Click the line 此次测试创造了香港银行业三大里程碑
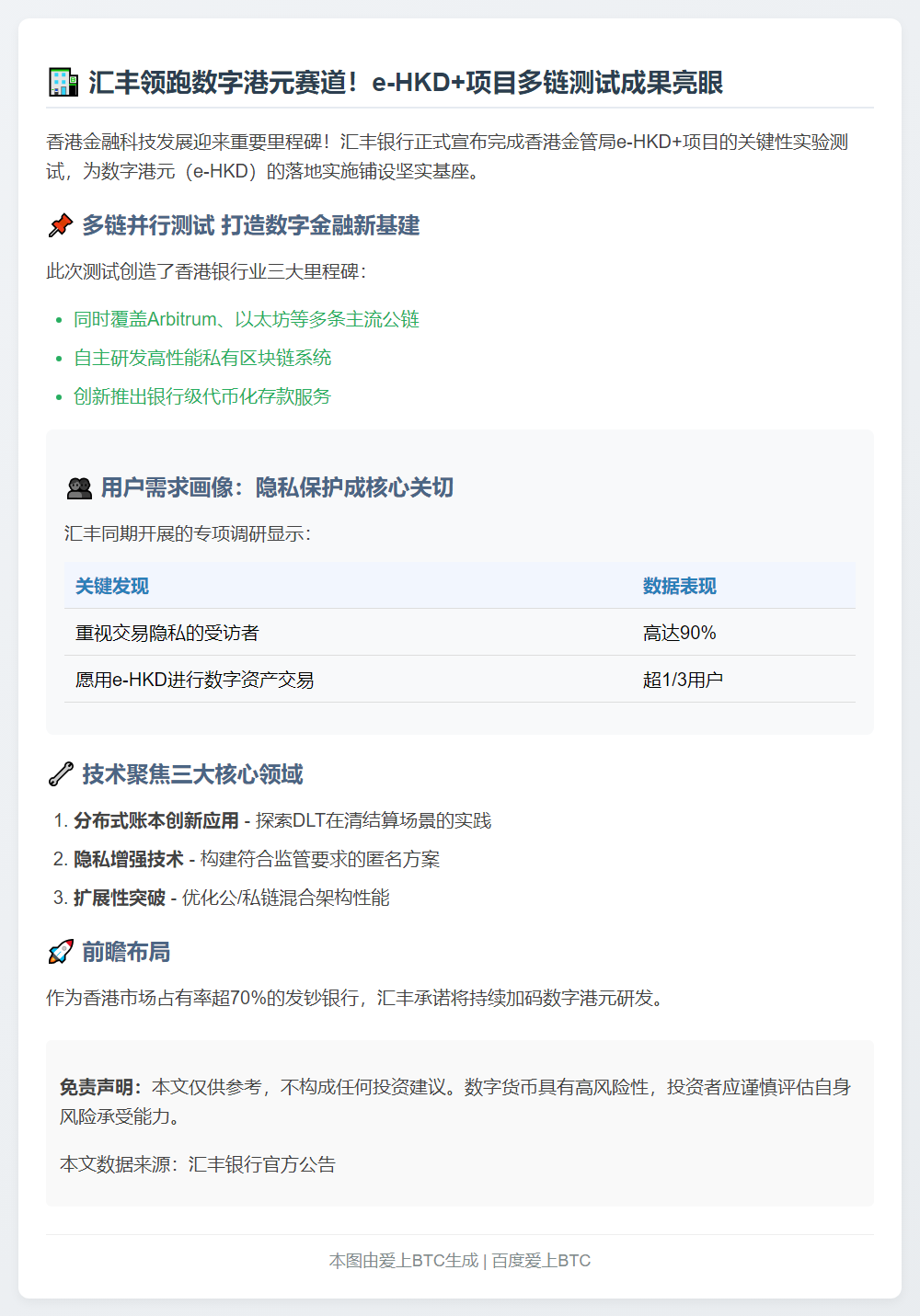 tap(206, 271)
